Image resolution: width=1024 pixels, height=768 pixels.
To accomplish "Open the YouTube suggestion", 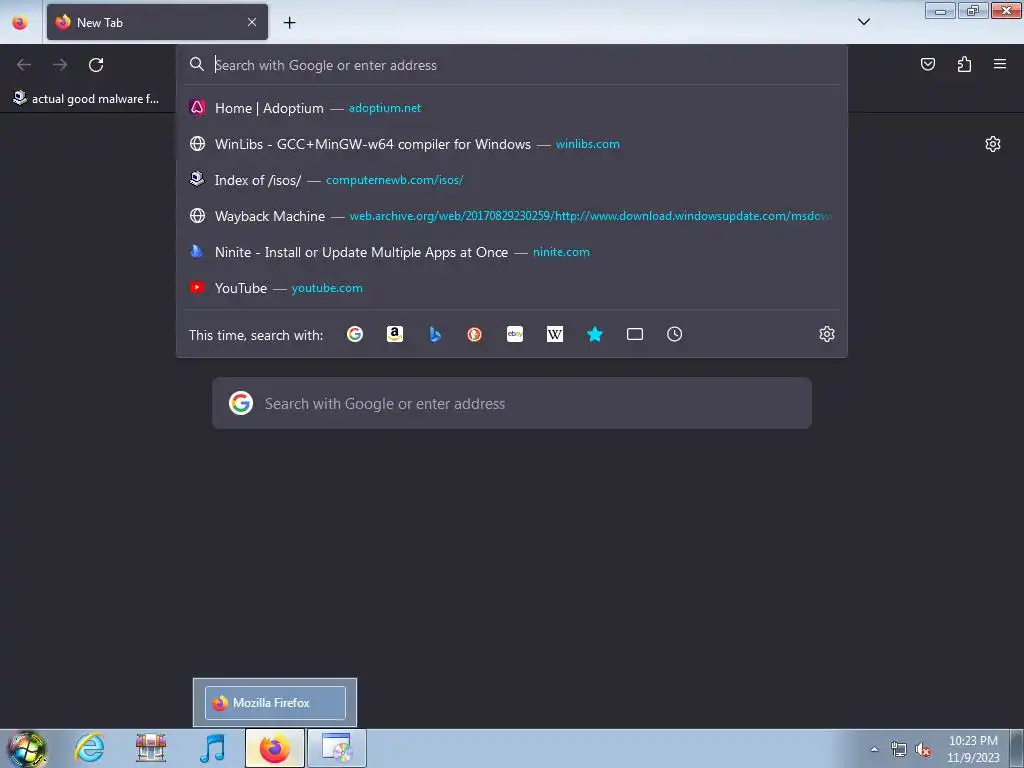I will point(512,287).
